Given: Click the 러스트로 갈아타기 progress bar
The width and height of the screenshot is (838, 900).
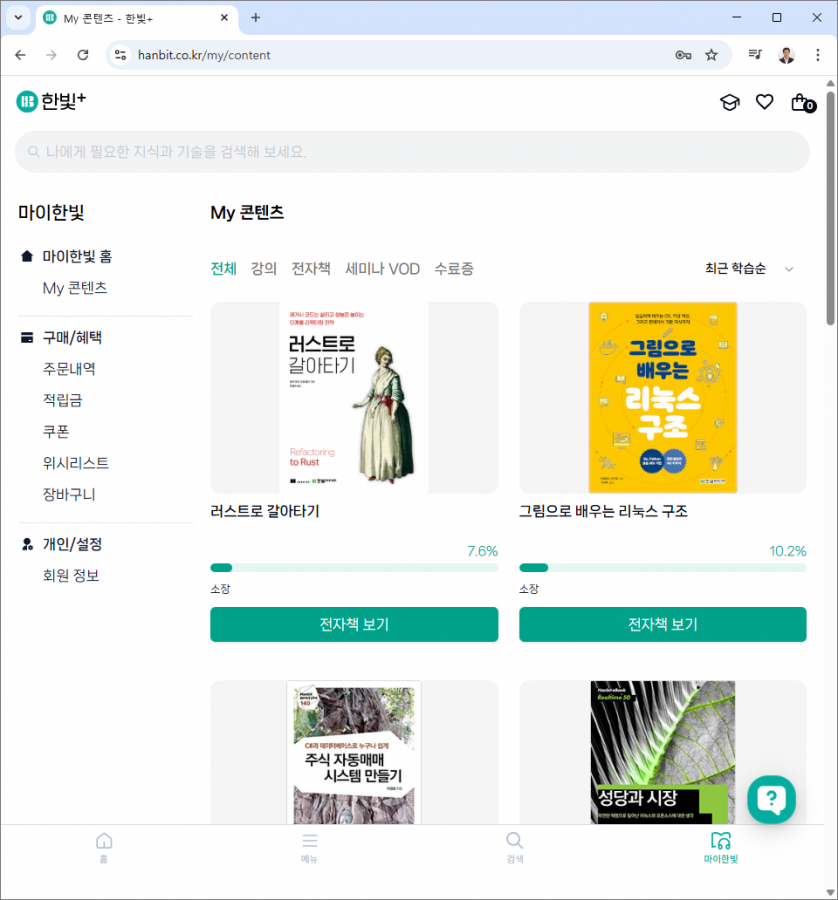Looking at the screenshot, I should tap(354, 568).
